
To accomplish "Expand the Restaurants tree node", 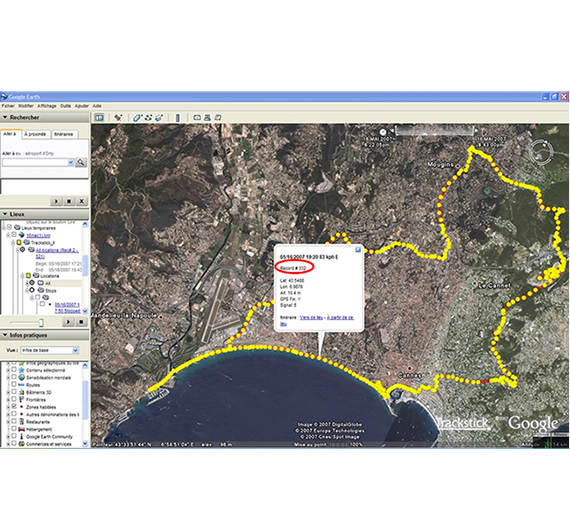I will coord(8,422).
